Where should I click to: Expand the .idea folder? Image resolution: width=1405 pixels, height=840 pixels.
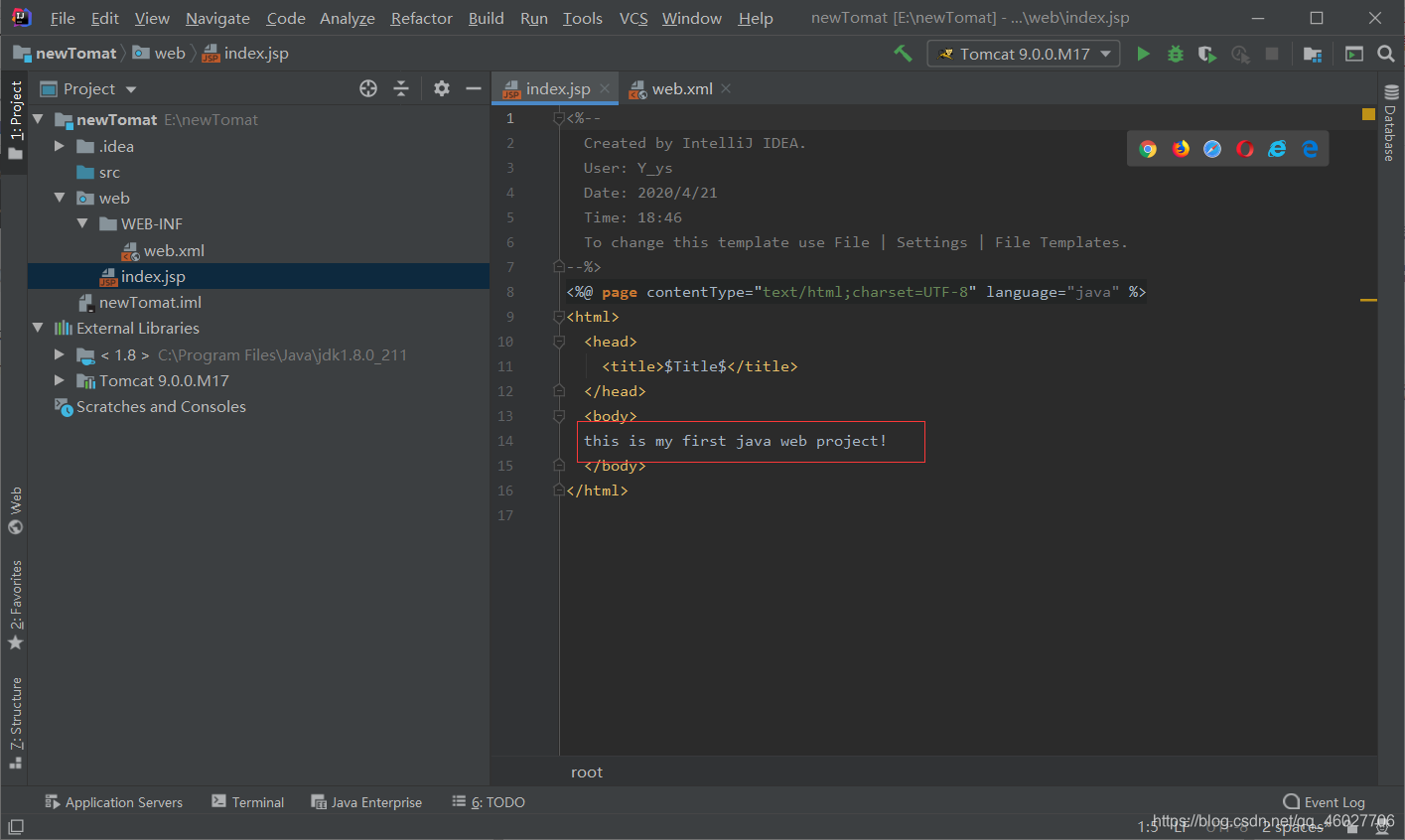(x=60, y=146)
